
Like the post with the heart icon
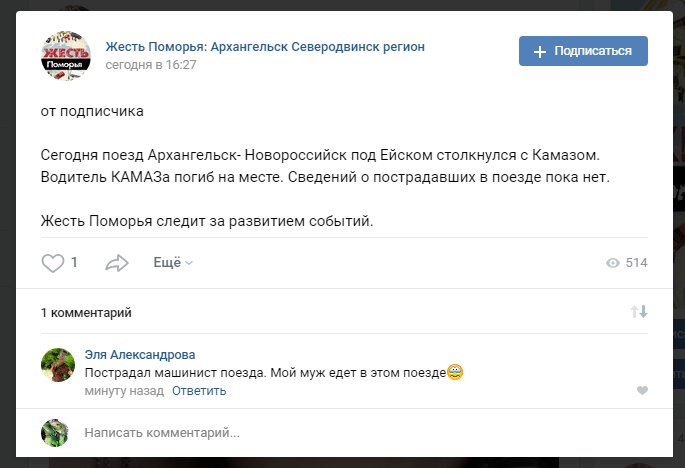coord(53,263)
